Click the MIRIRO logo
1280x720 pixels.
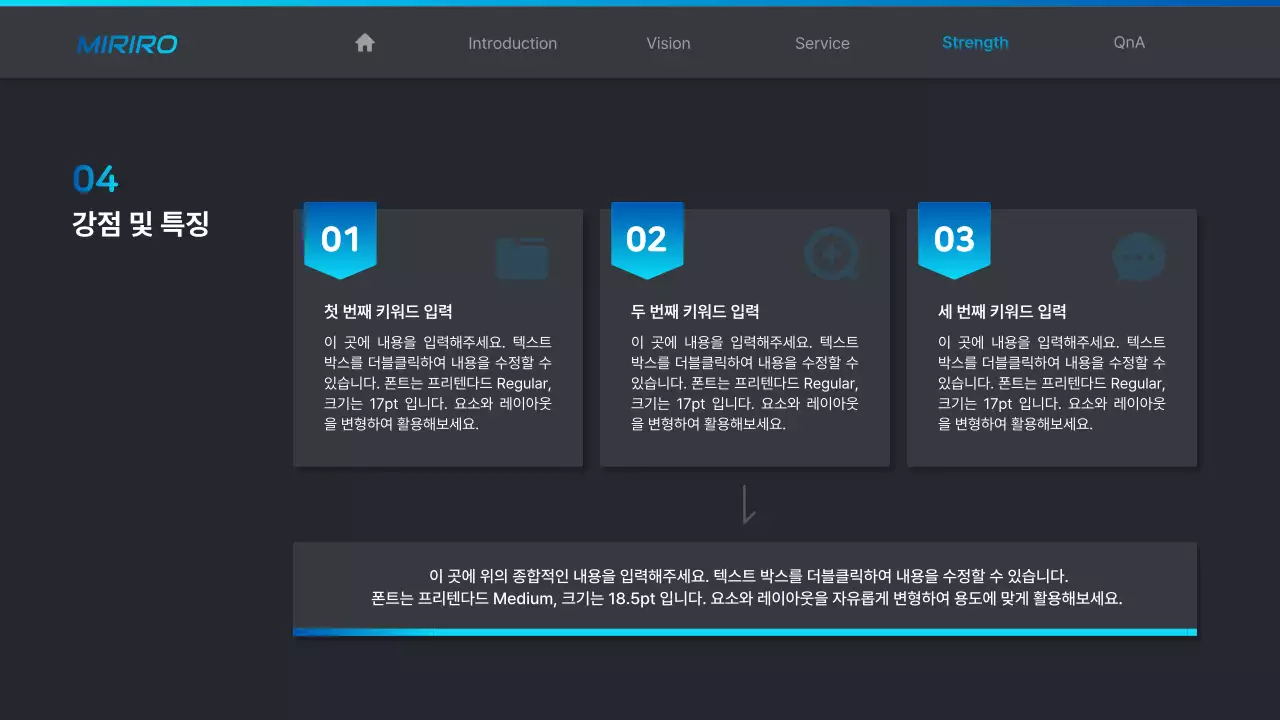[126, 44]
